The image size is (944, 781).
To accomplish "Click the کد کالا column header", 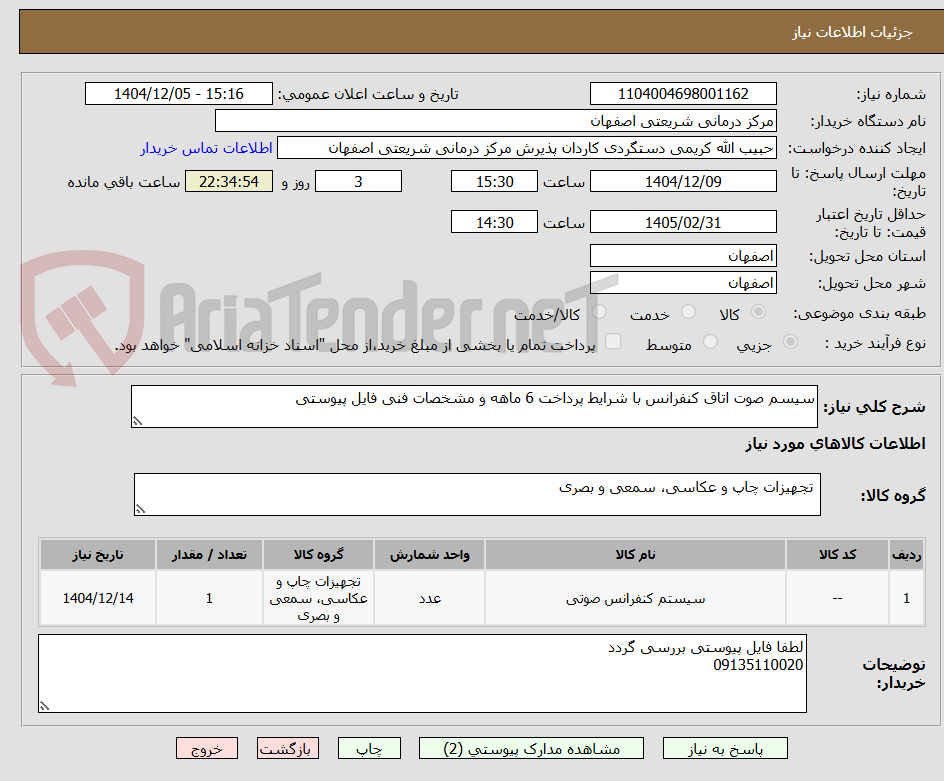I will pyautogui.click(x=837, y=555).
